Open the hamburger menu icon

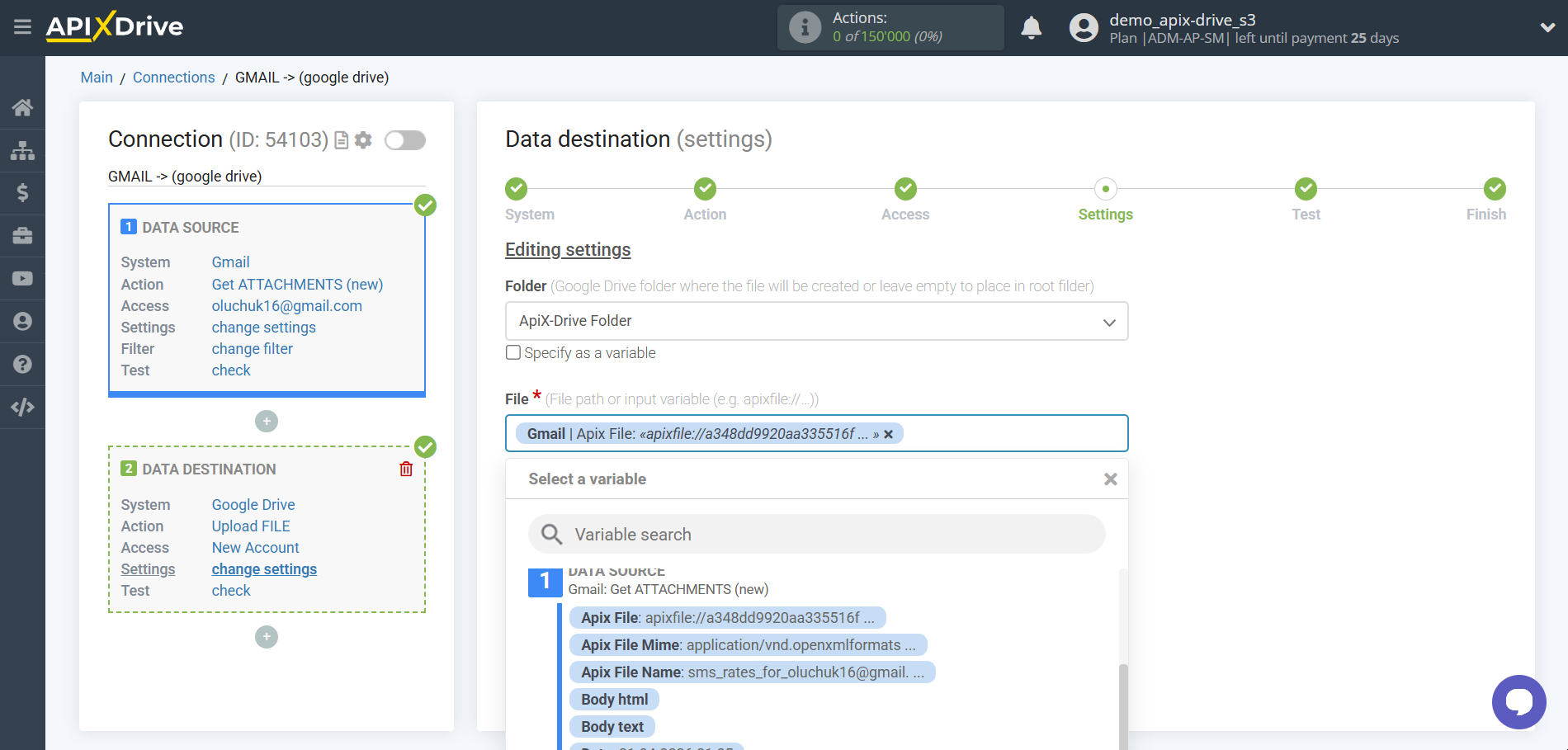pos(22,27)
